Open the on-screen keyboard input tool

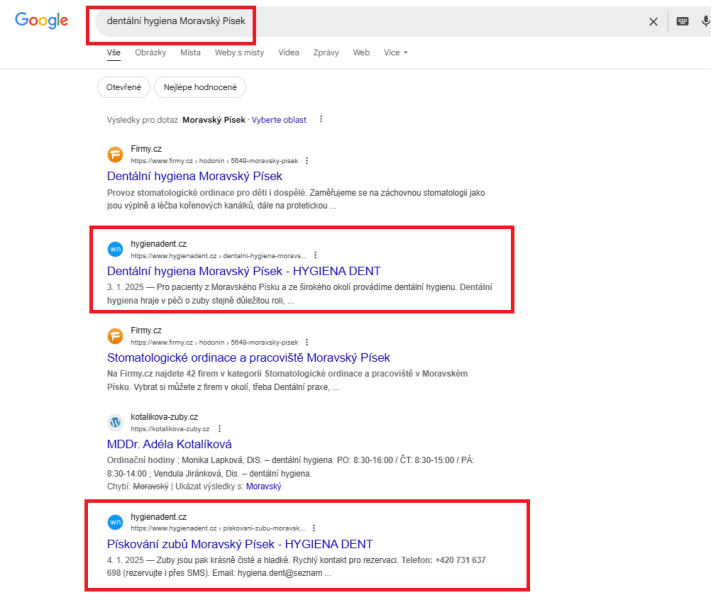[682, 21]
